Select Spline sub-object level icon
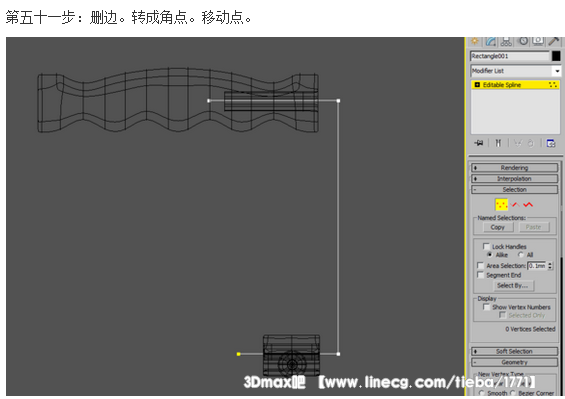565x399 pixels. (x=528, y=205)
